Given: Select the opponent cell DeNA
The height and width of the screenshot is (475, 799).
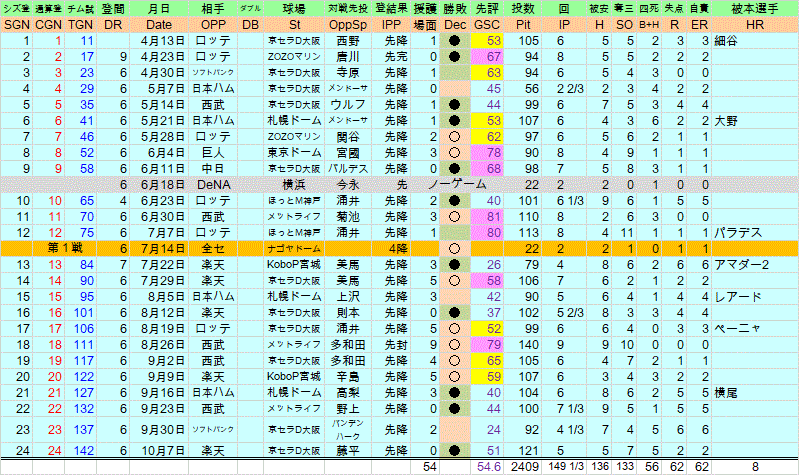Looking at the screenshot, I should click(213, 184).
